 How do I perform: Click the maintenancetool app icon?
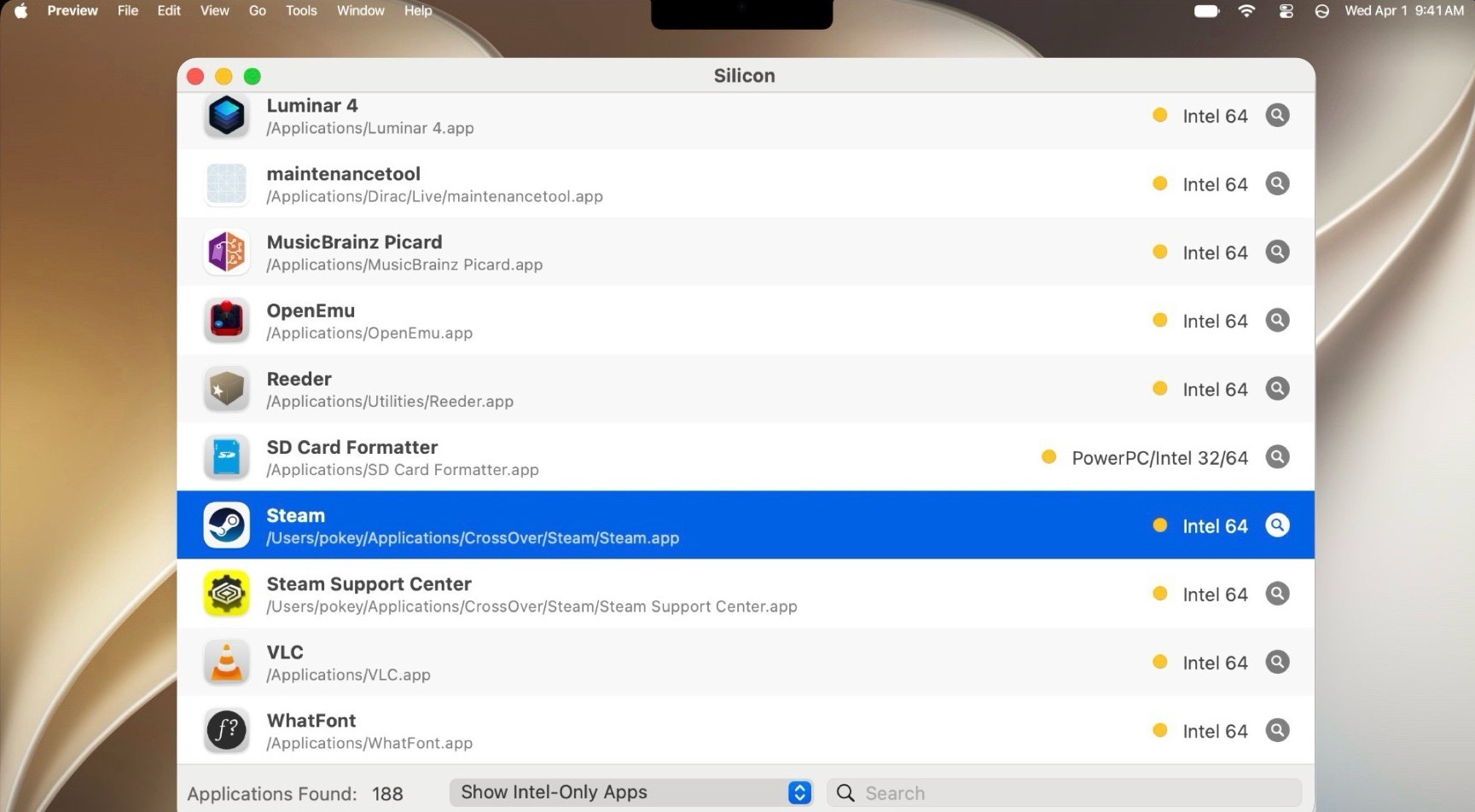point(226,183)
